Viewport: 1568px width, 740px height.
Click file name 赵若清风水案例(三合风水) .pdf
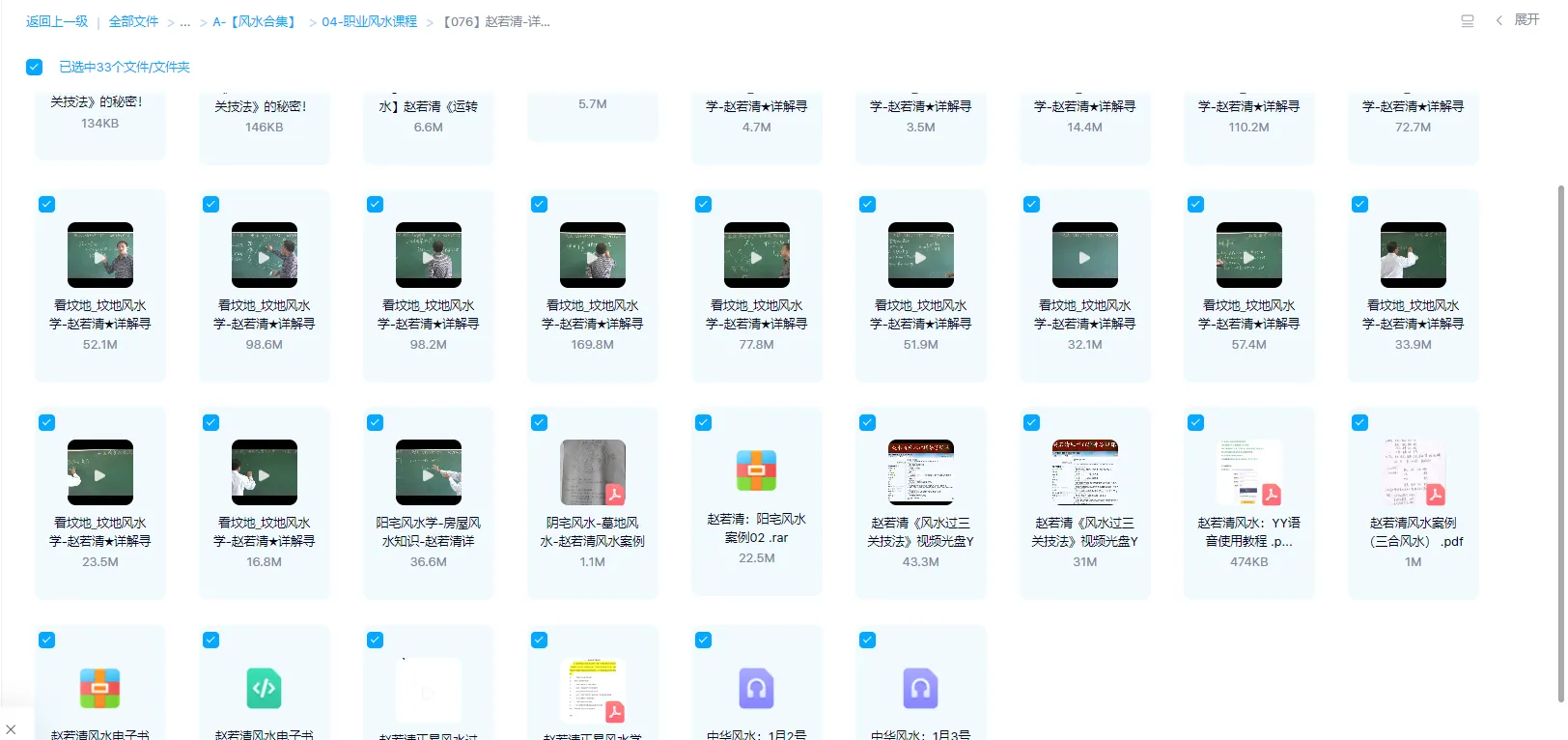pos(1414,531)
